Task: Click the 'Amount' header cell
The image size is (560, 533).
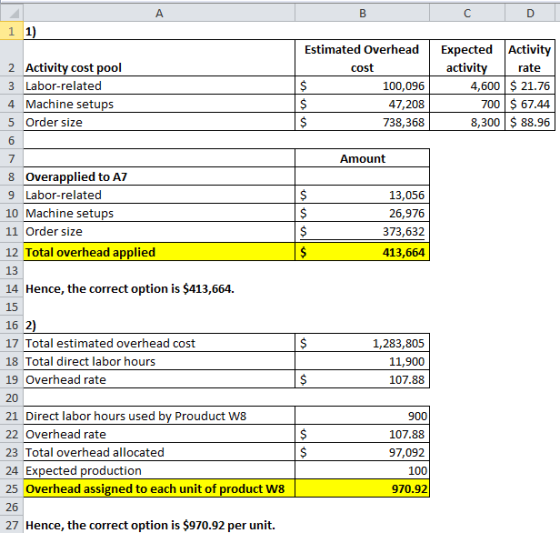Action: tap(362, 158)
